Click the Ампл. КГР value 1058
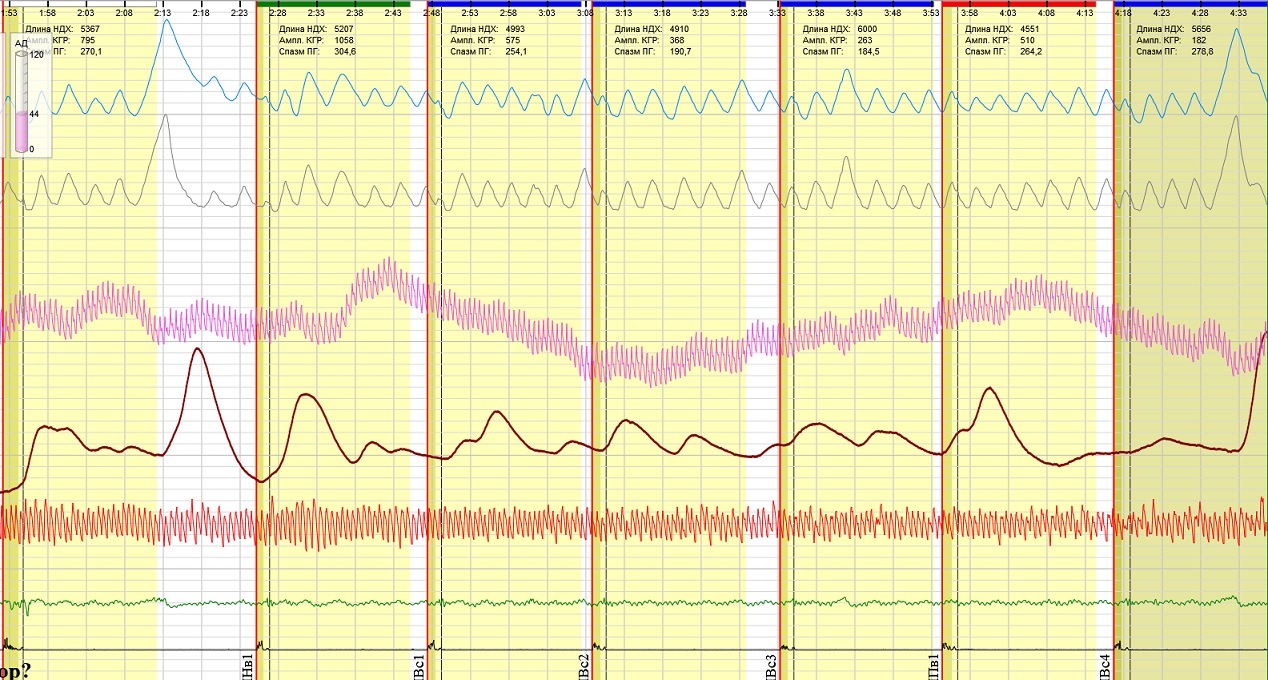The image size is (1268, 680). pos(344,41)
